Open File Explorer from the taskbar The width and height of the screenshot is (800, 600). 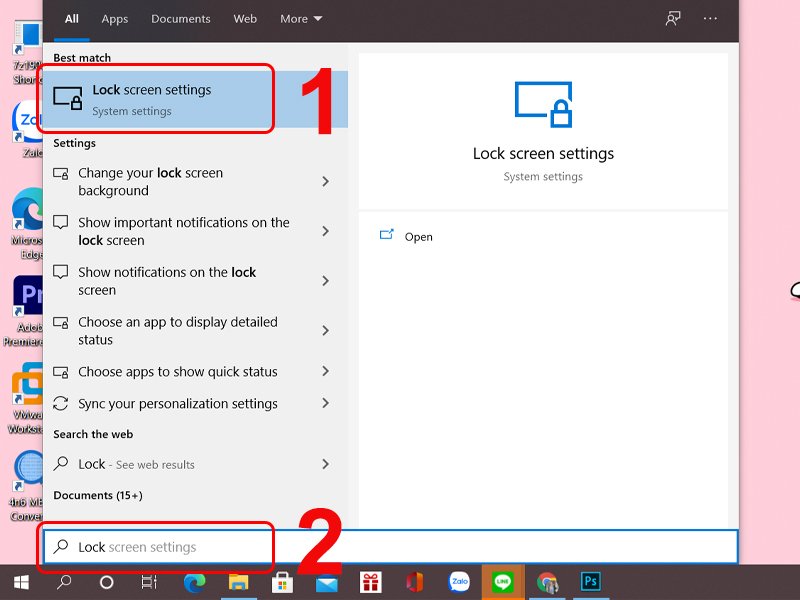click(x=238, y=582)
